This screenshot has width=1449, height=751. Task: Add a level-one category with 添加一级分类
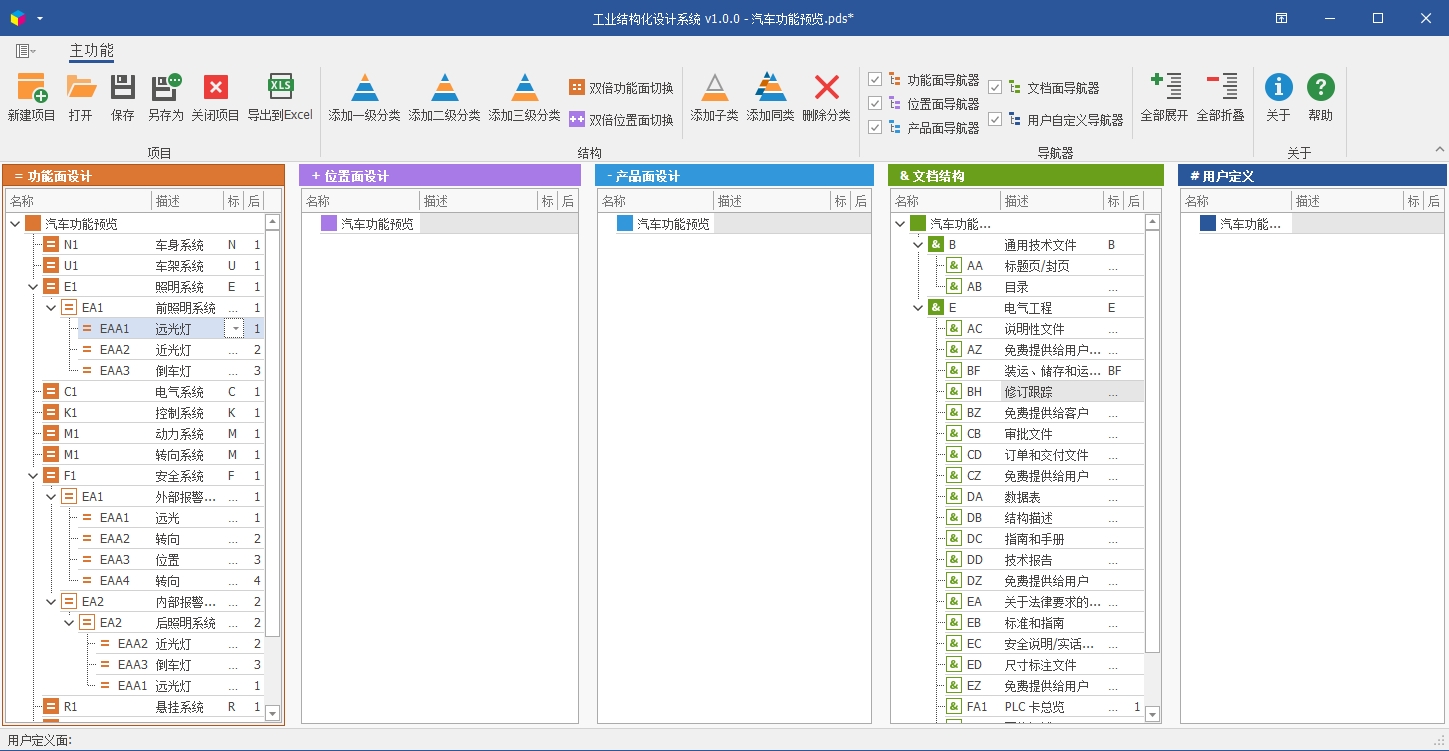click(364, 89)
